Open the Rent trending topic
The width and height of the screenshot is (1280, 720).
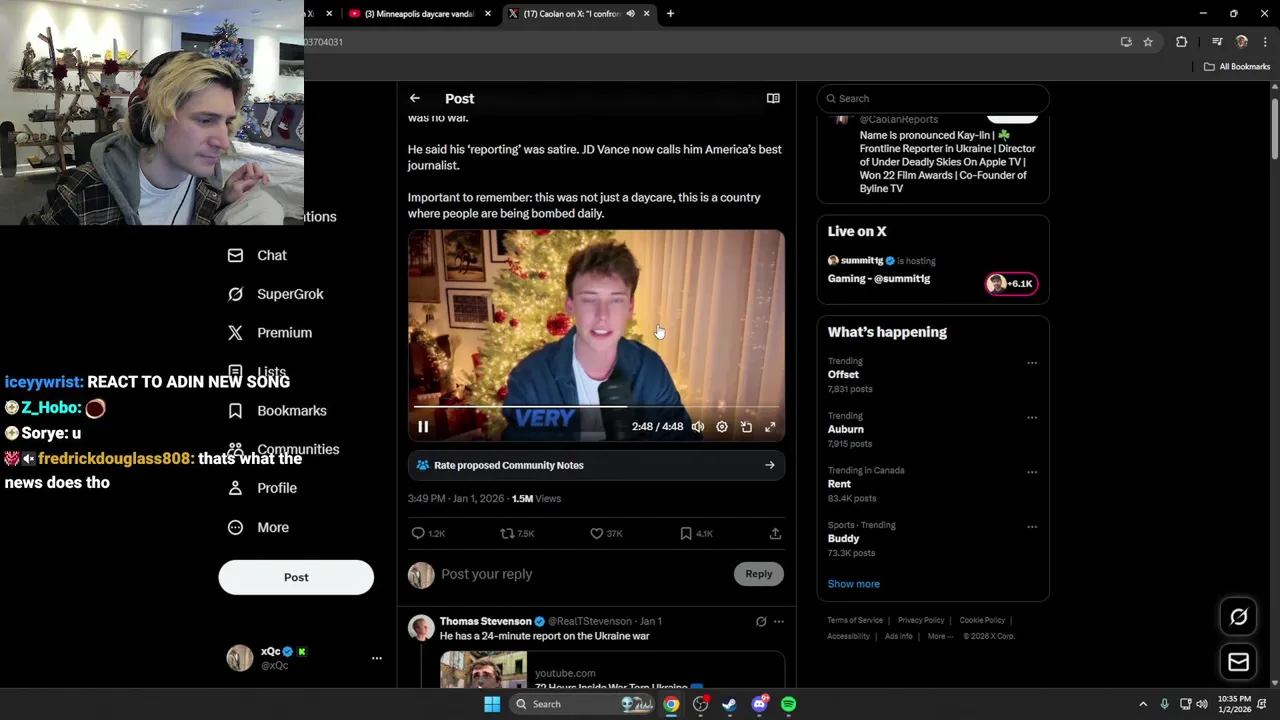click(839, 484)
